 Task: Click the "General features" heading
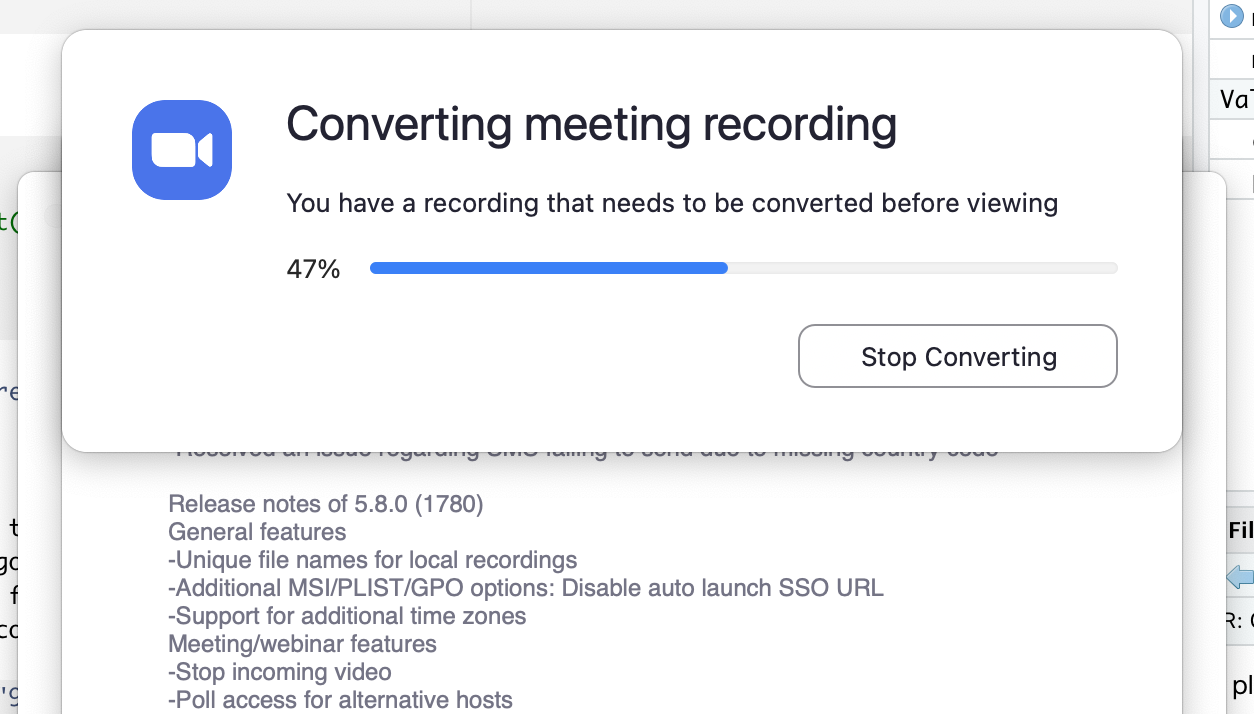click(x=257, y=532)
